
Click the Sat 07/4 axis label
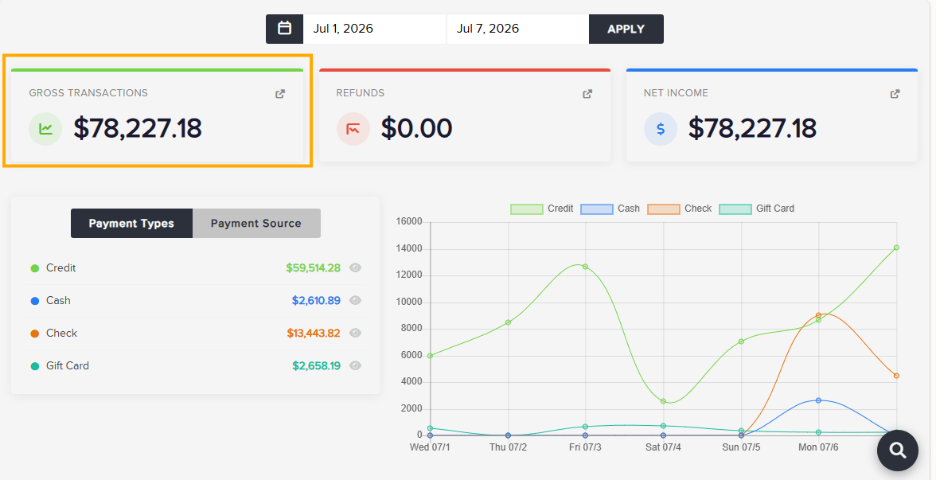(663, 447)
